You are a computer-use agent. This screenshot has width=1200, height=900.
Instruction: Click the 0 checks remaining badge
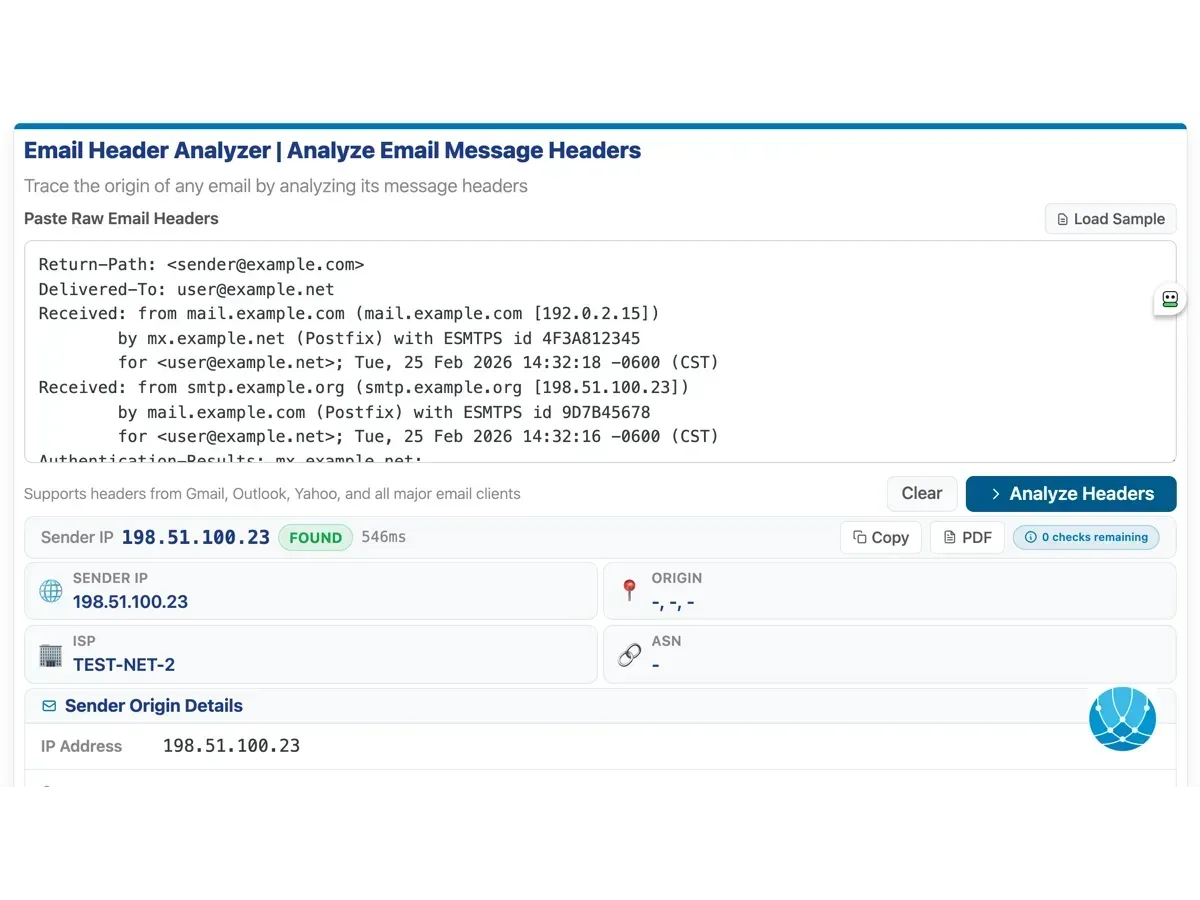pos(1086,537)
